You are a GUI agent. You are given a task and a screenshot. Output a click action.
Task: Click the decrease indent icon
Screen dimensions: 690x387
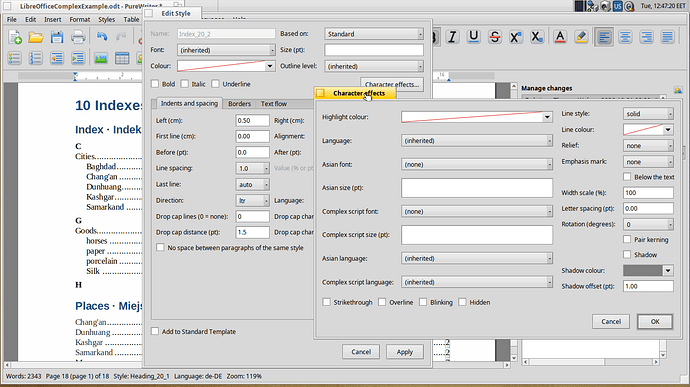(57, 58)
